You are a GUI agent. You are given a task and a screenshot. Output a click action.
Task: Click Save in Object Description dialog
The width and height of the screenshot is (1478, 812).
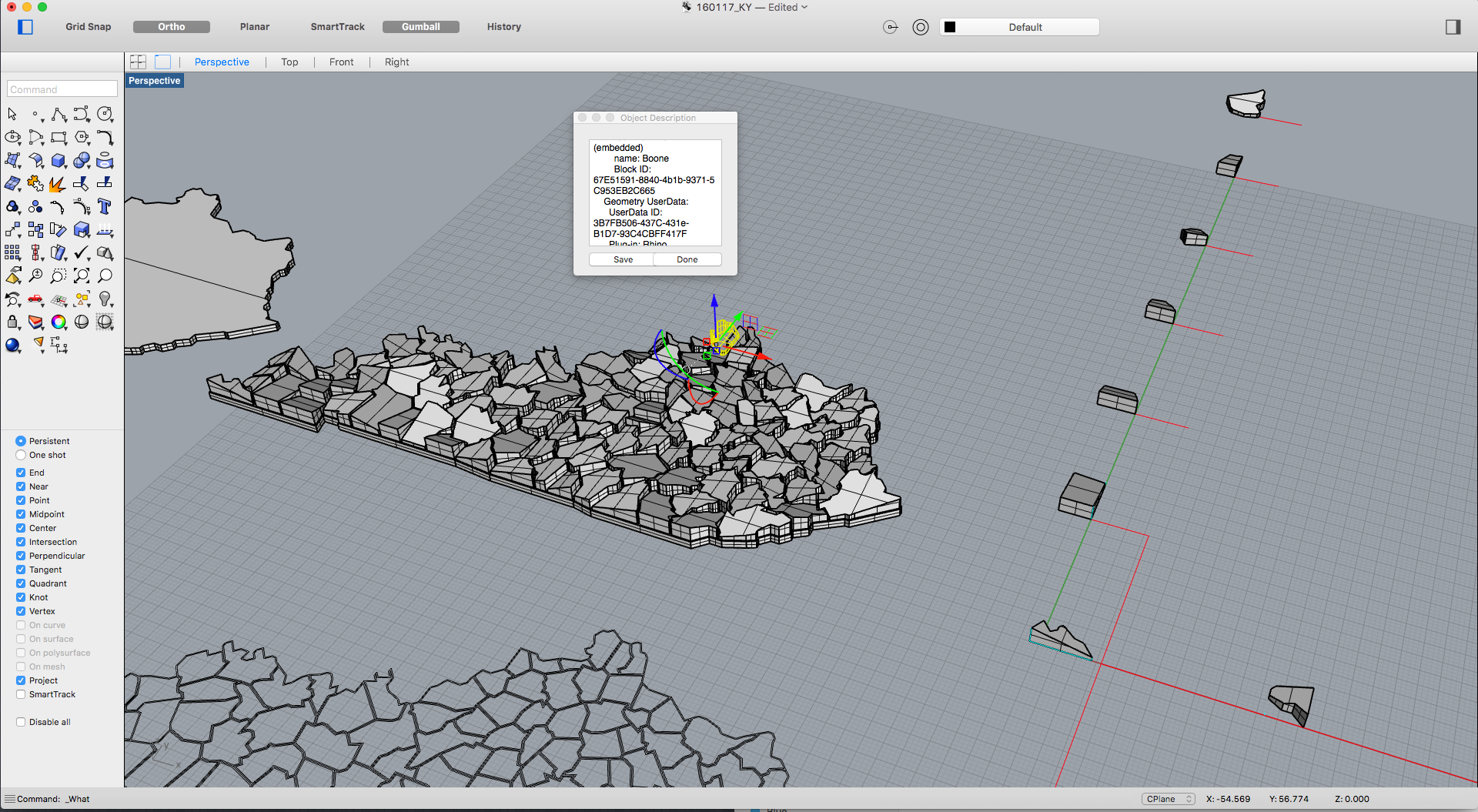623,259
